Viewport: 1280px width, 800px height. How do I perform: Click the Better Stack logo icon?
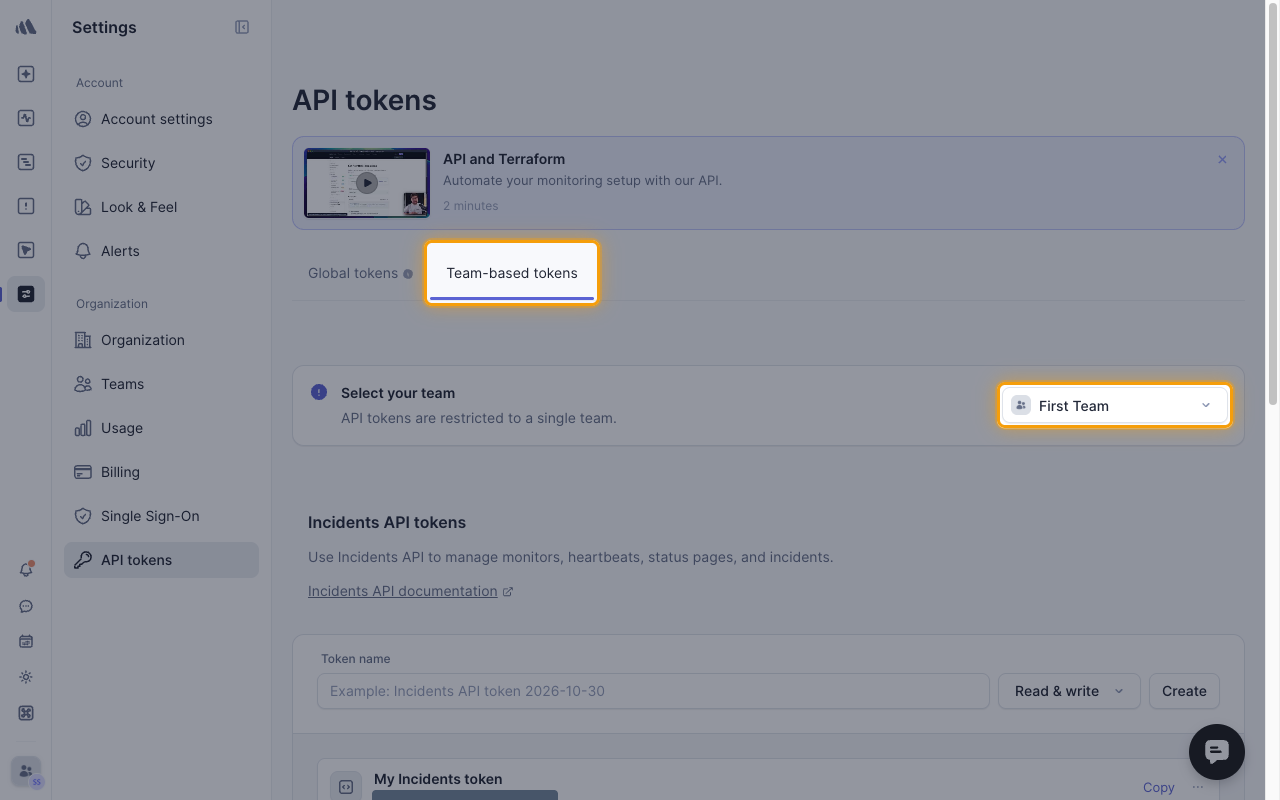[x=26, y=27]
